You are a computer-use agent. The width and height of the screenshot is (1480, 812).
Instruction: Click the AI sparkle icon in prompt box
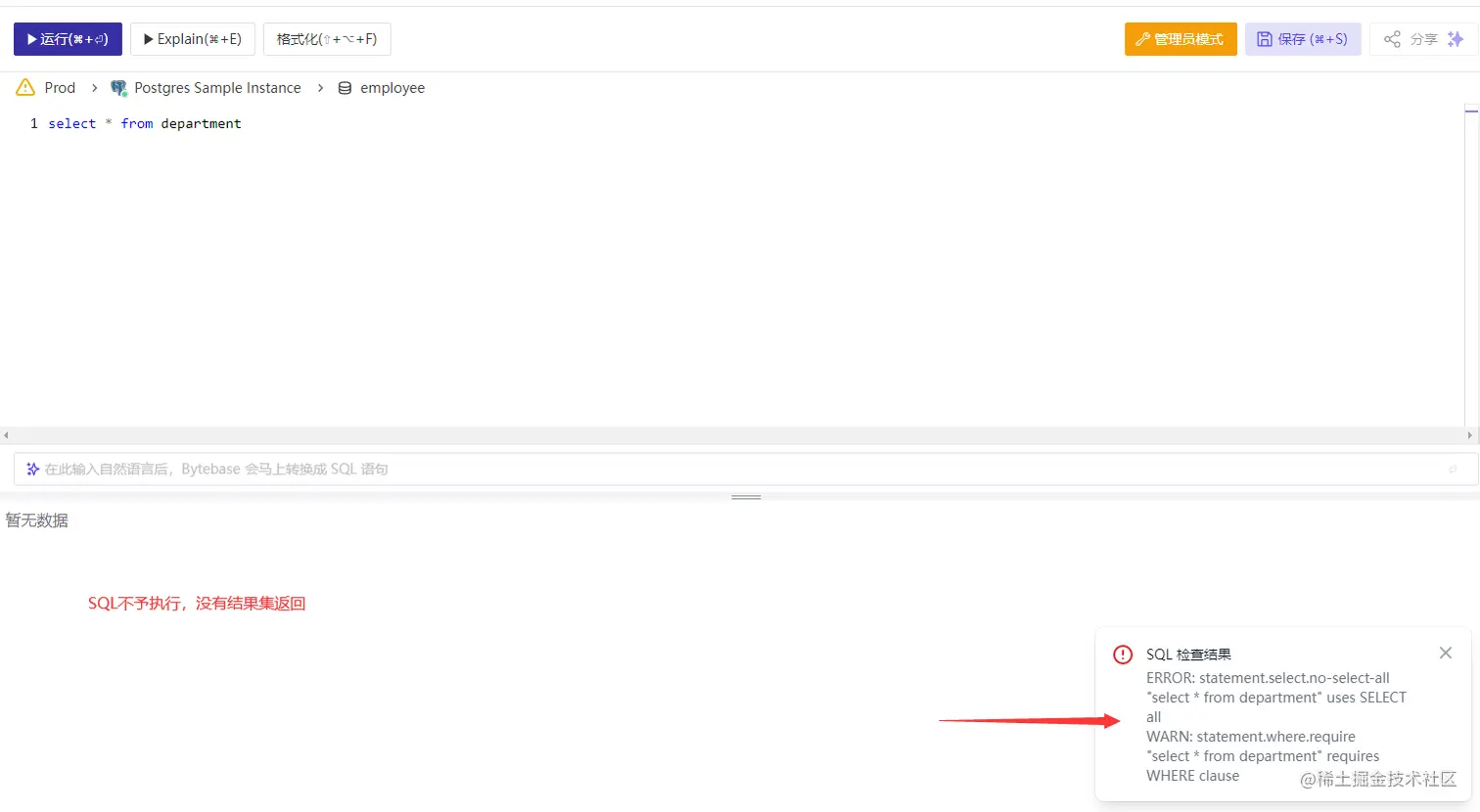tap(32, 469)
